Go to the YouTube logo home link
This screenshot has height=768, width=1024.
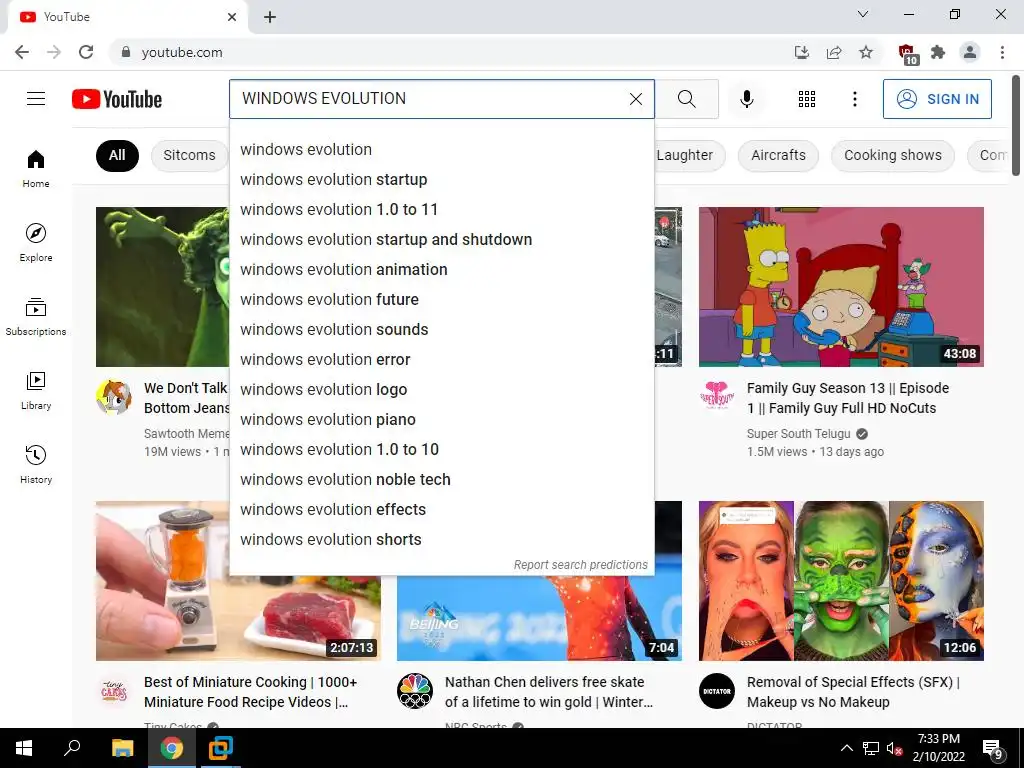[117, 99]
